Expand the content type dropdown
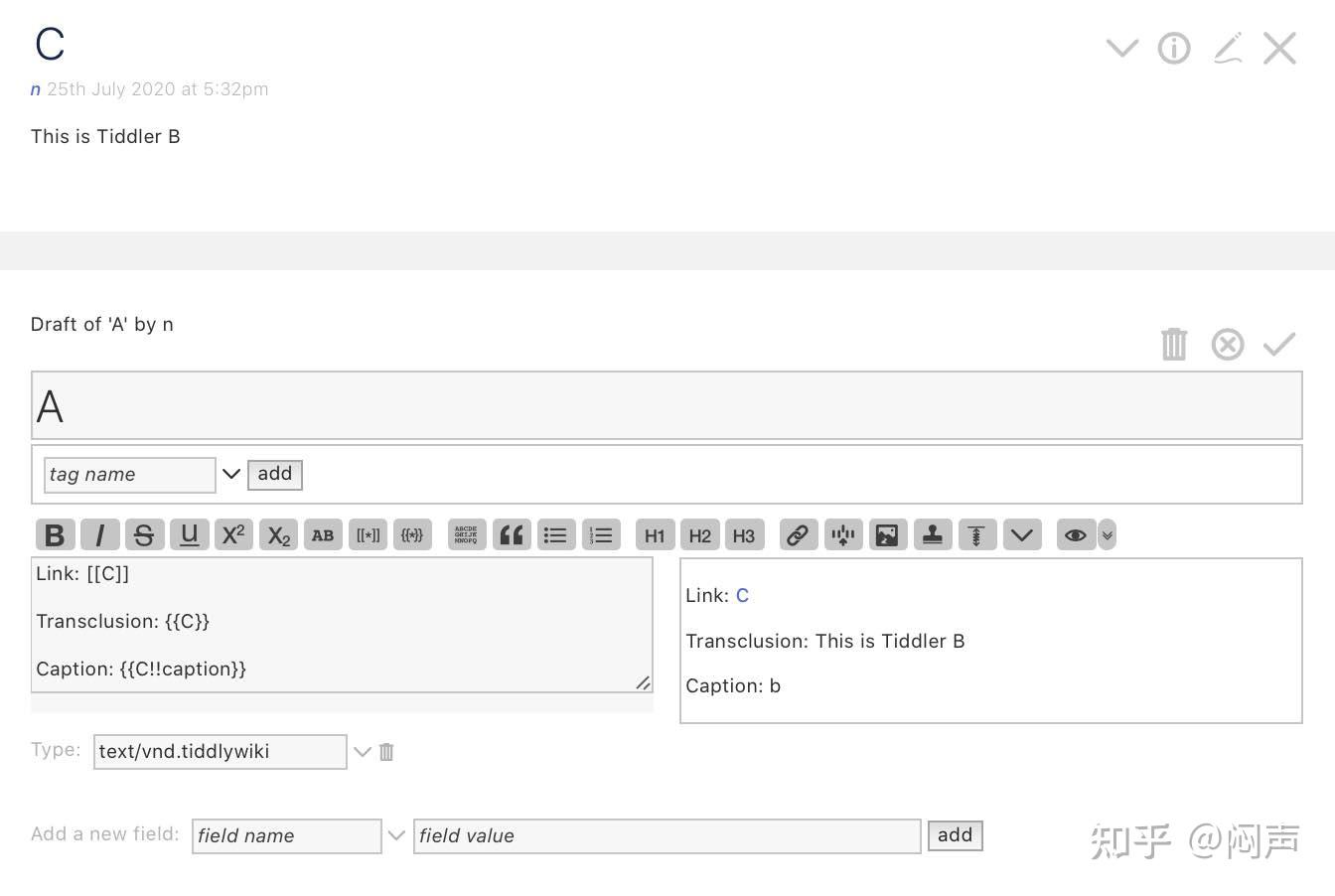This screenshot has width=1335, height=896. coord(363,752)
